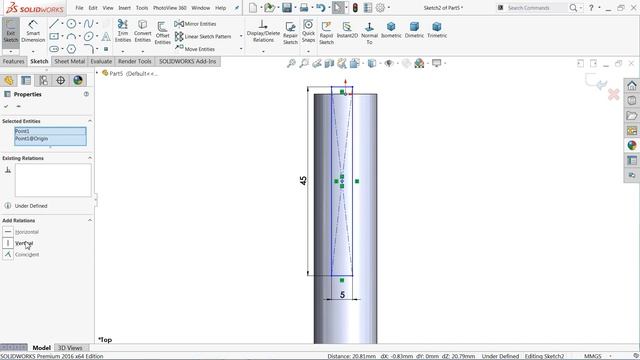Click Normal To view
The image size is (640, 360).
[x=369, y=33]
